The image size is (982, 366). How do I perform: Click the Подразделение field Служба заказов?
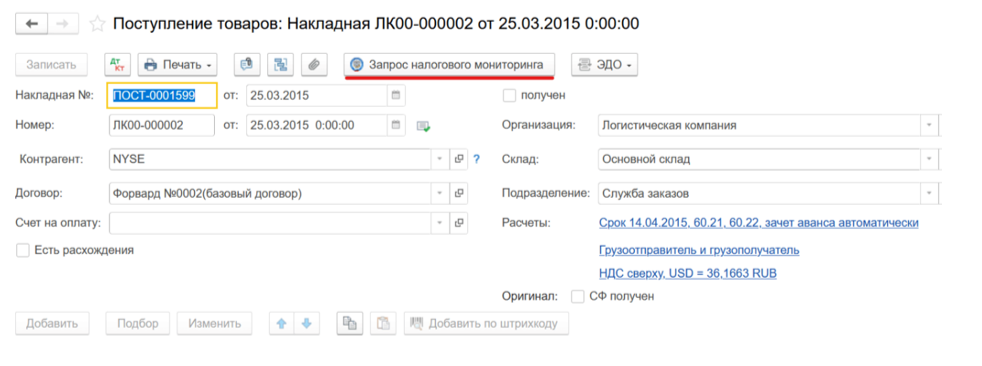(x=760, y=194)
